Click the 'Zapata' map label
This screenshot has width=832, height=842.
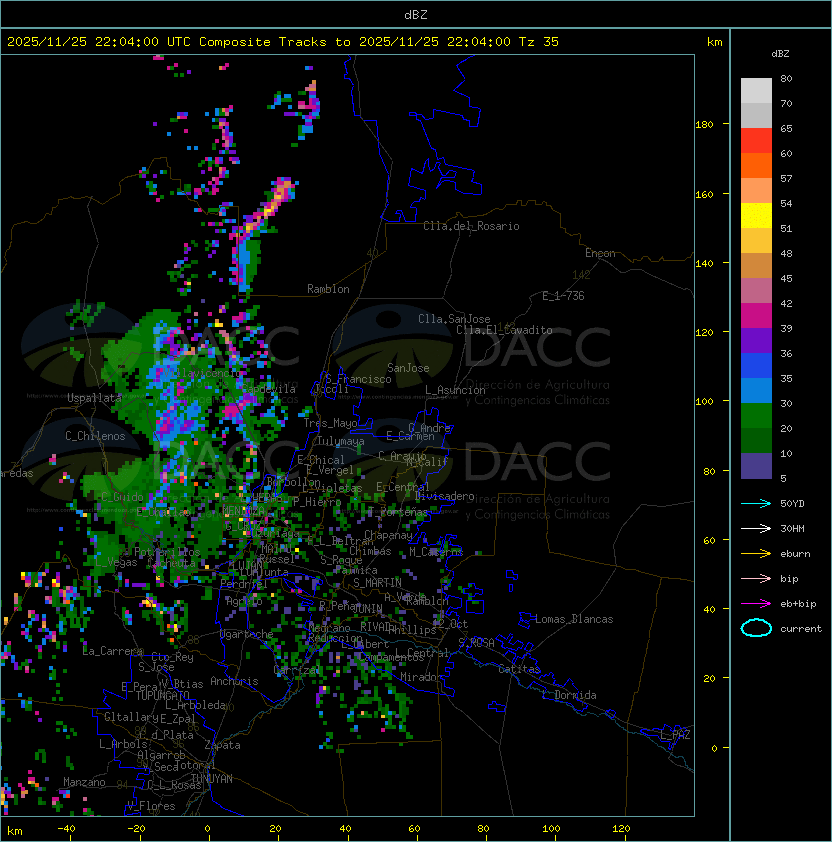pos(222,745)
